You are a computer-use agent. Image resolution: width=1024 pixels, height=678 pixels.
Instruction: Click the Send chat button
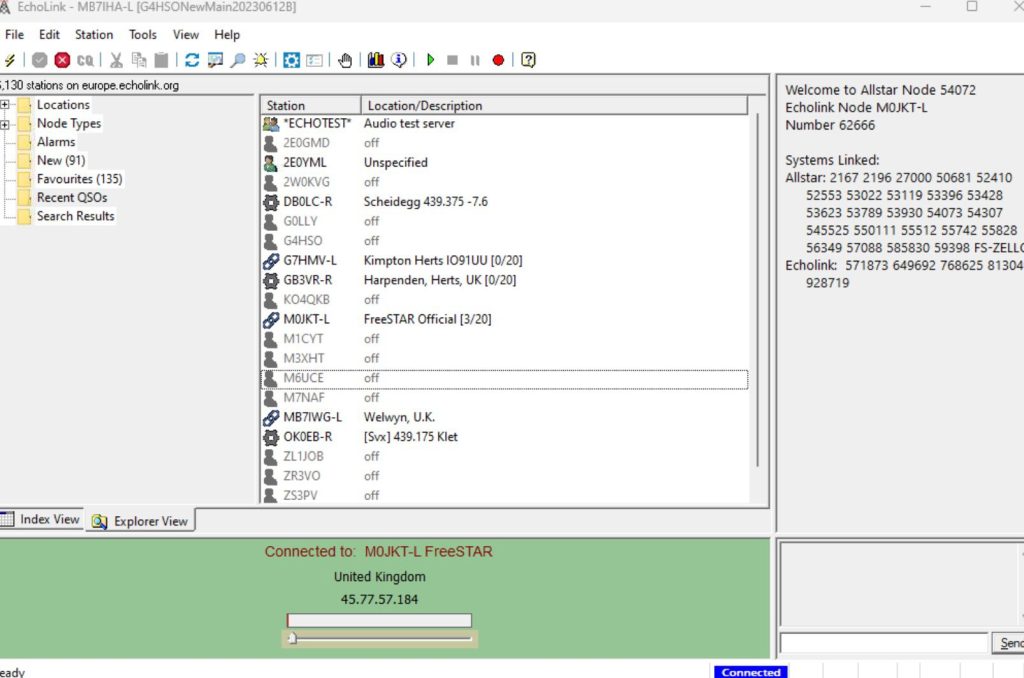(x=1009, y=643)
